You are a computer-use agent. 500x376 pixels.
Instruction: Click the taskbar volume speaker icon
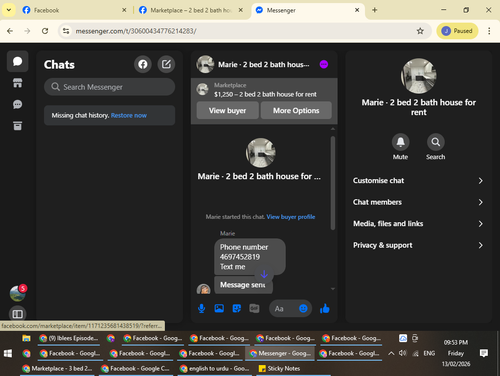click(x=403, y=353)
